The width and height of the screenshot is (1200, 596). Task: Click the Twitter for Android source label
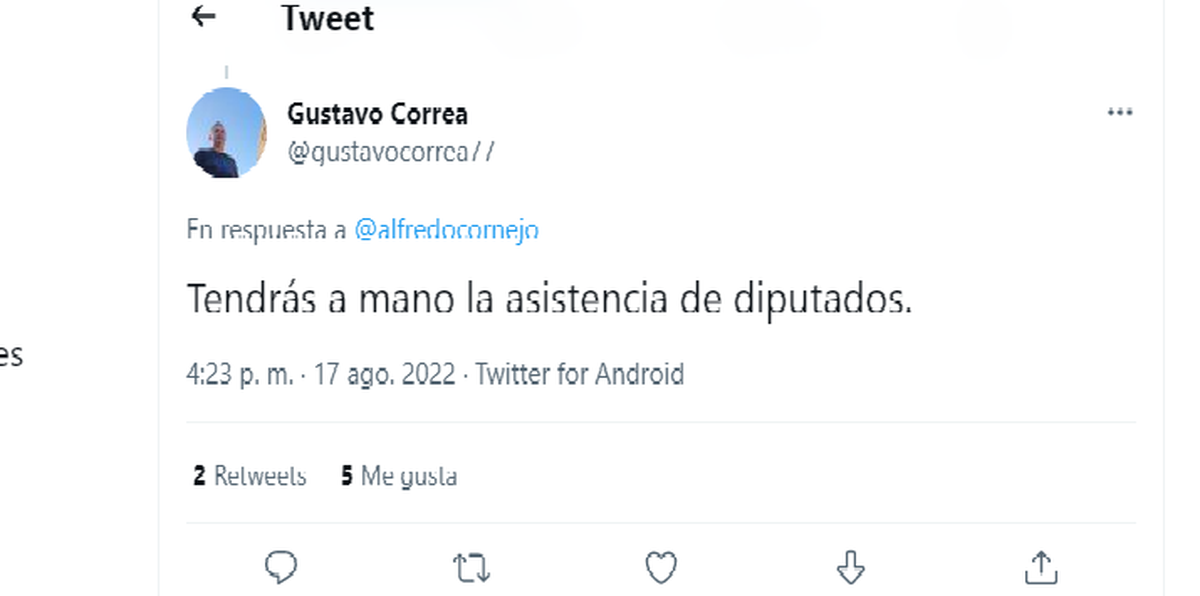[x=579, y=375]
